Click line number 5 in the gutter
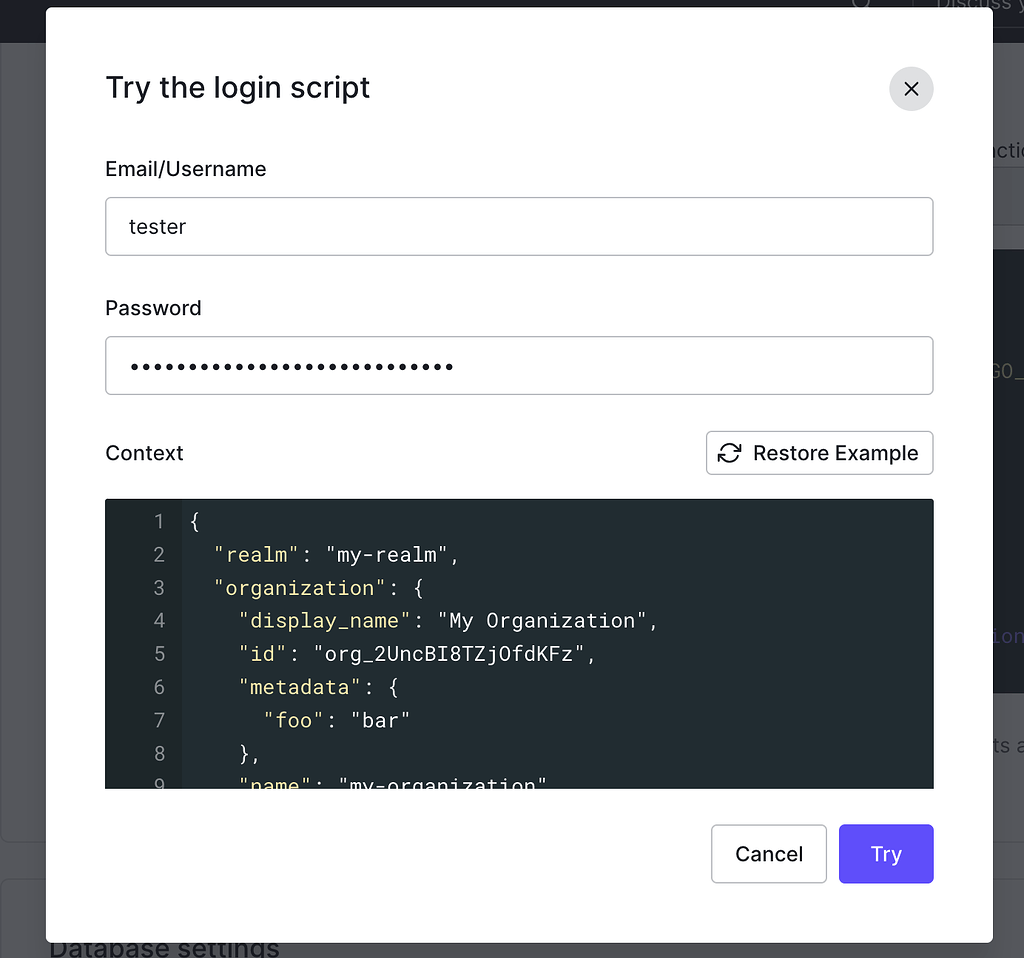Viewport: 1024px width, 958px height. pos(159,654)
